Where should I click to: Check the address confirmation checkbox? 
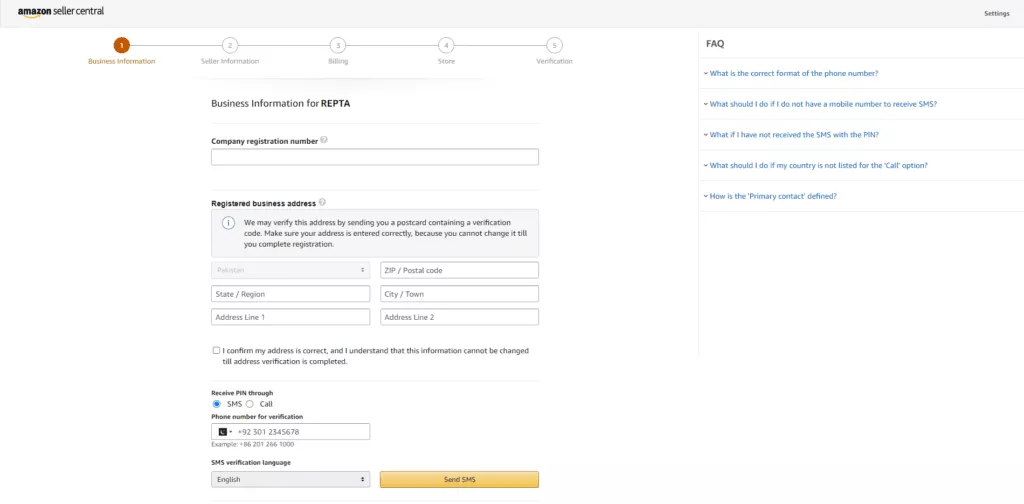pos(216,351)
